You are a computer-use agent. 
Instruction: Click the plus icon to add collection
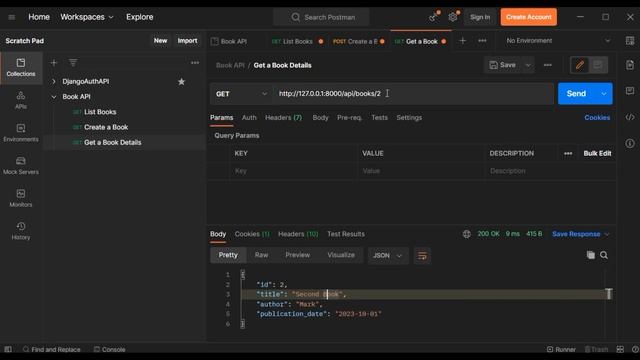(54, 63)
